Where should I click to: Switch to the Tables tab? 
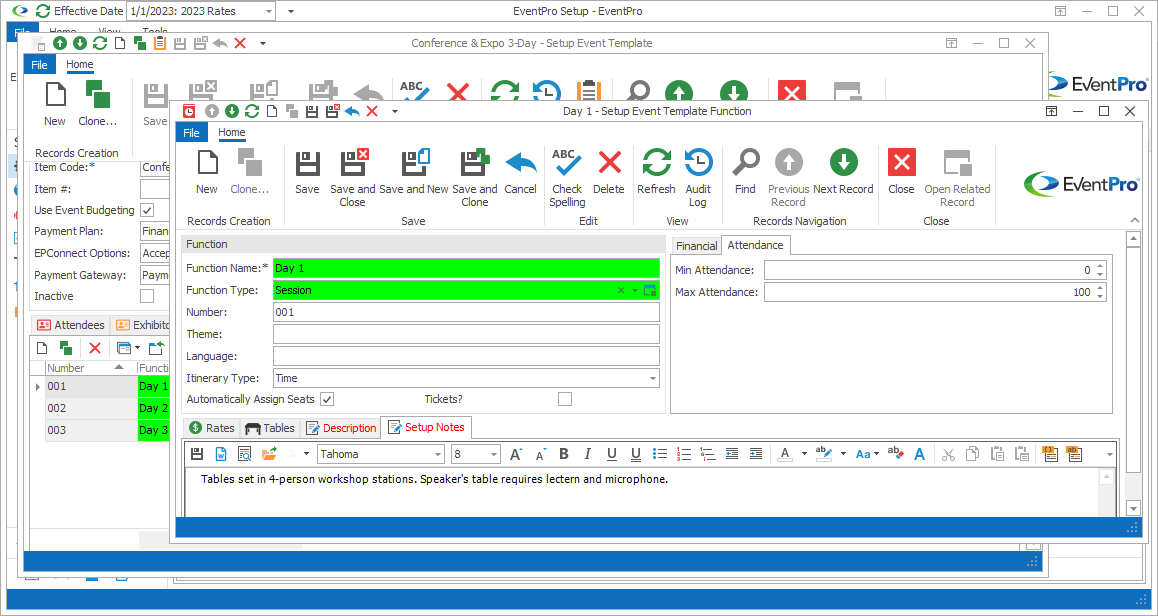pyautogui.click(x=270, y=428)
